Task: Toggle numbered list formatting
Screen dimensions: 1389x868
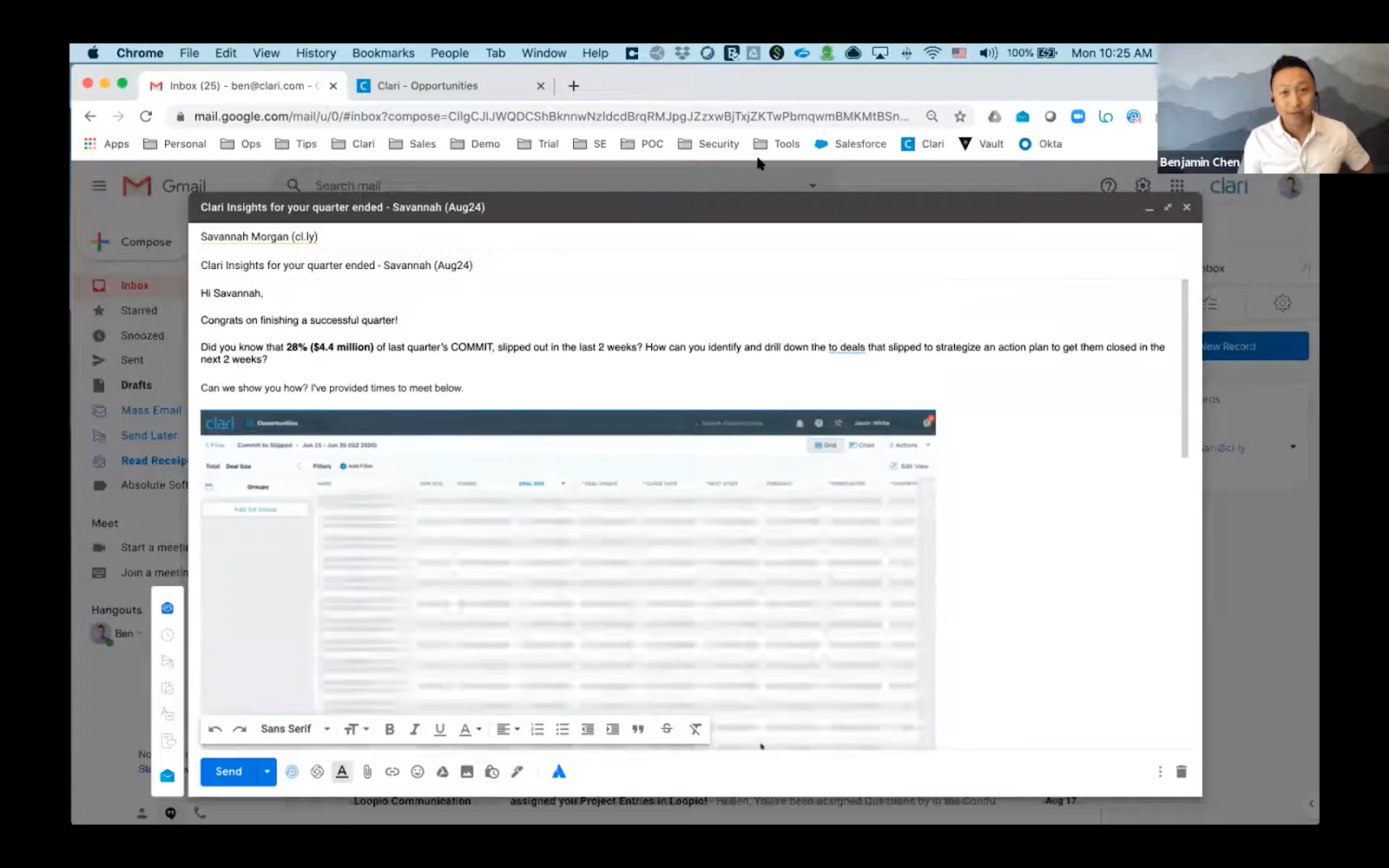Action: [x=537, y=729]
